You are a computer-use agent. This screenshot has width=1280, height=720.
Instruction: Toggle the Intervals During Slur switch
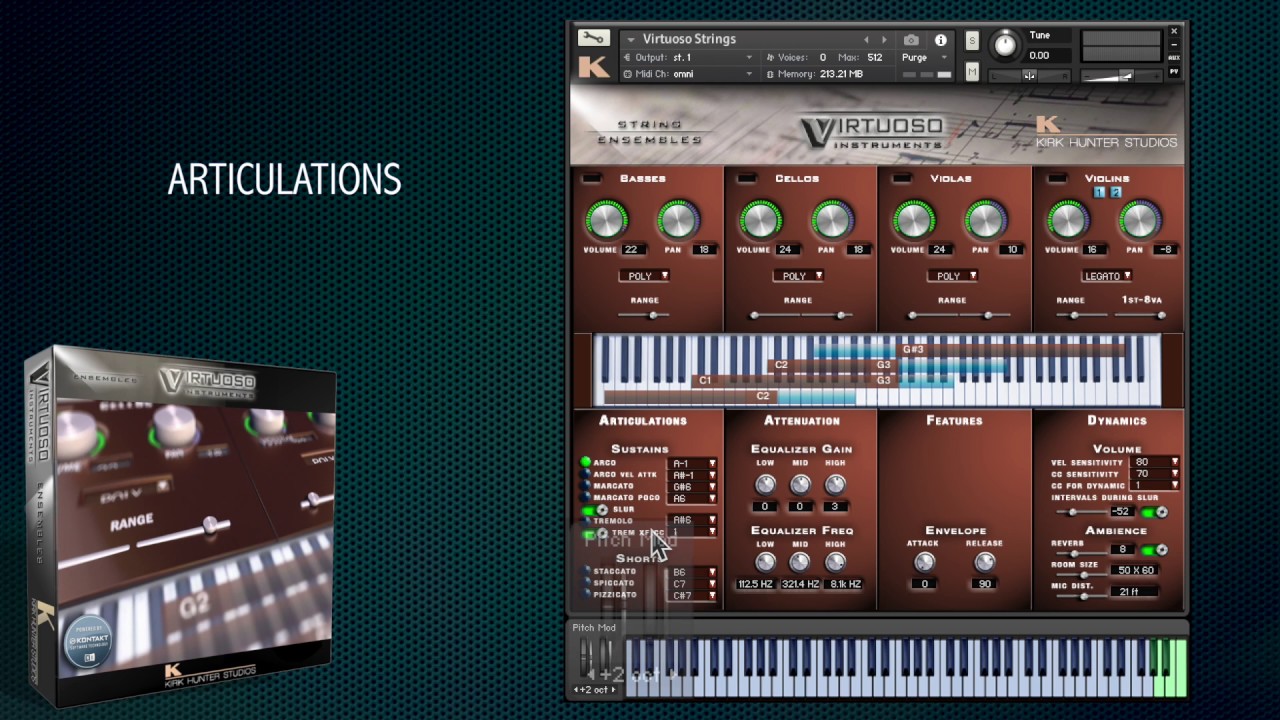(1155, 512)
